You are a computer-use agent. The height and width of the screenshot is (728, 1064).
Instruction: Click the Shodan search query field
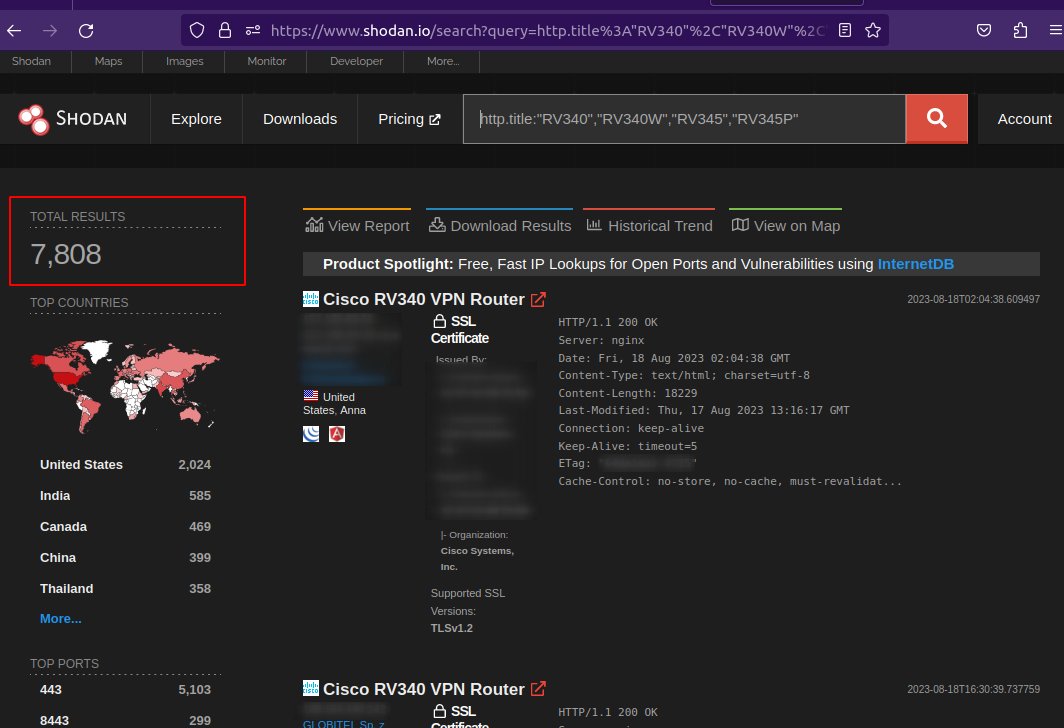click(x=684, y=119)
